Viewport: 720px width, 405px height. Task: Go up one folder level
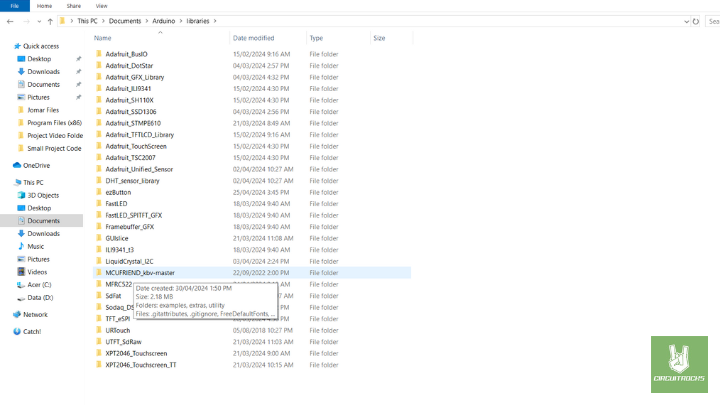tap(50, 21)
